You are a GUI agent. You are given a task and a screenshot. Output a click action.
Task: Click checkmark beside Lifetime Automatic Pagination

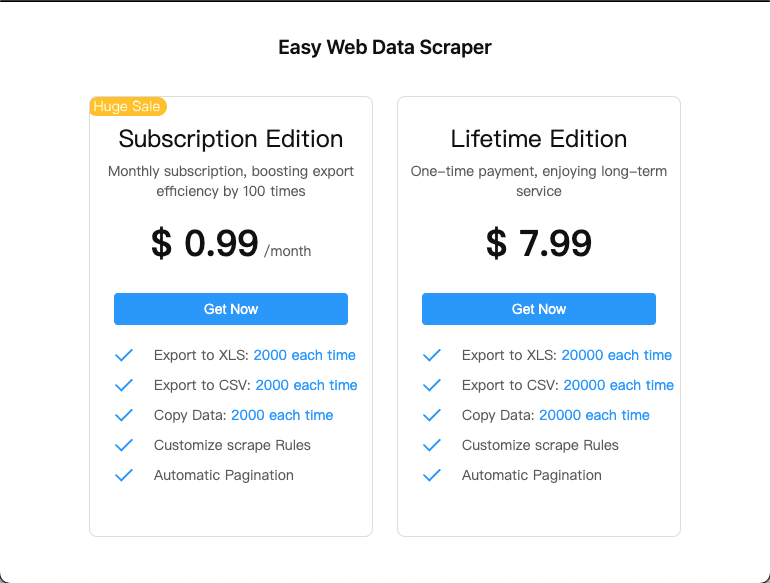[x=432, y=475]
